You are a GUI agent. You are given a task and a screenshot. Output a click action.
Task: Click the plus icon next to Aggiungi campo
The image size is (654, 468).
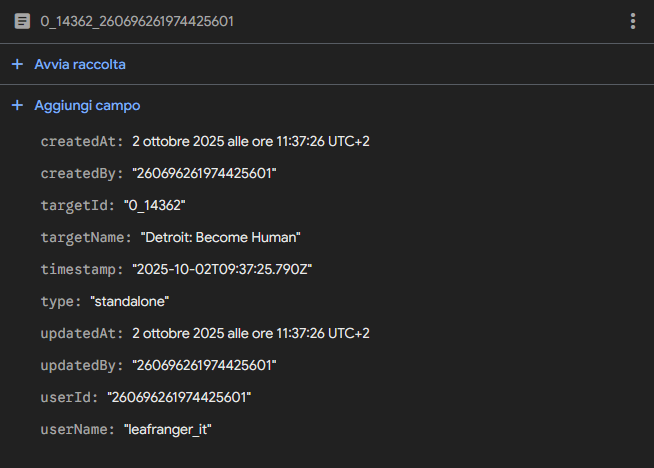pos(17,105)
